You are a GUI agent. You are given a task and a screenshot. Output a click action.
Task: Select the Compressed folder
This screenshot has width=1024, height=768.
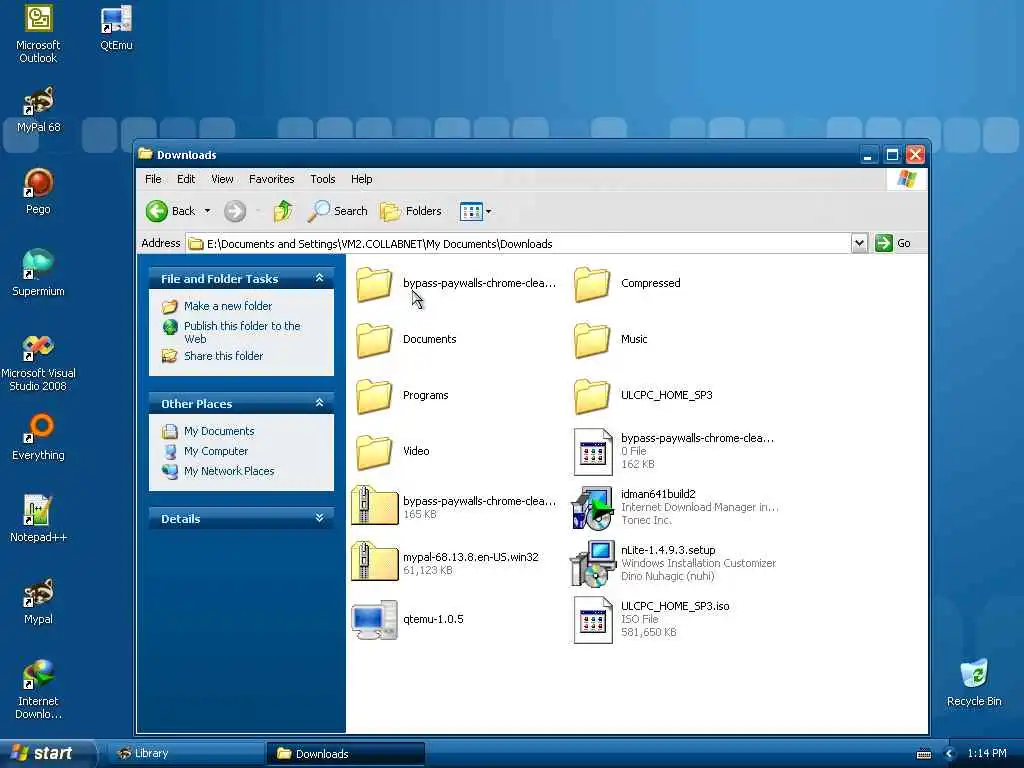[628, 284]
